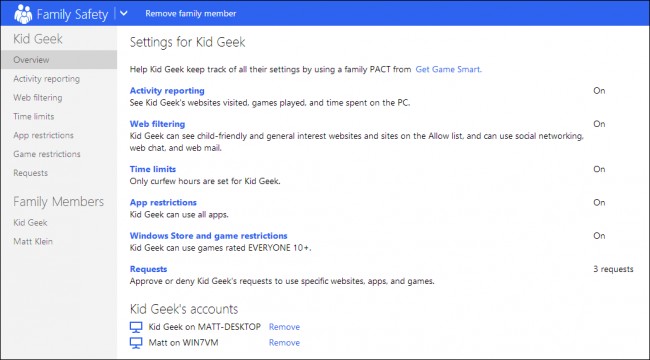This screenshot has width=650, height=360.
Task: Click the Approve or deny requests description
Action: coord(282,281)
